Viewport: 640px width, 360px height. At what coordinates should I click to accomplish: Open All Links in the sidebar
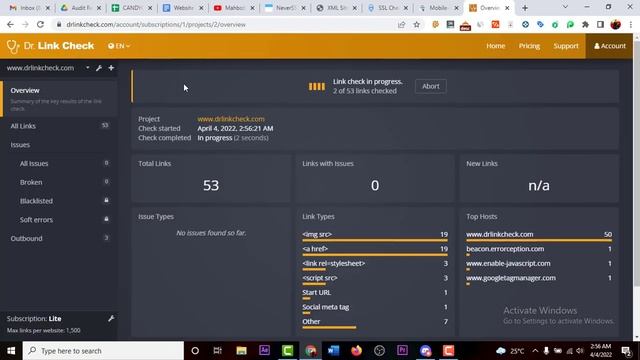[x=59, y=126]
